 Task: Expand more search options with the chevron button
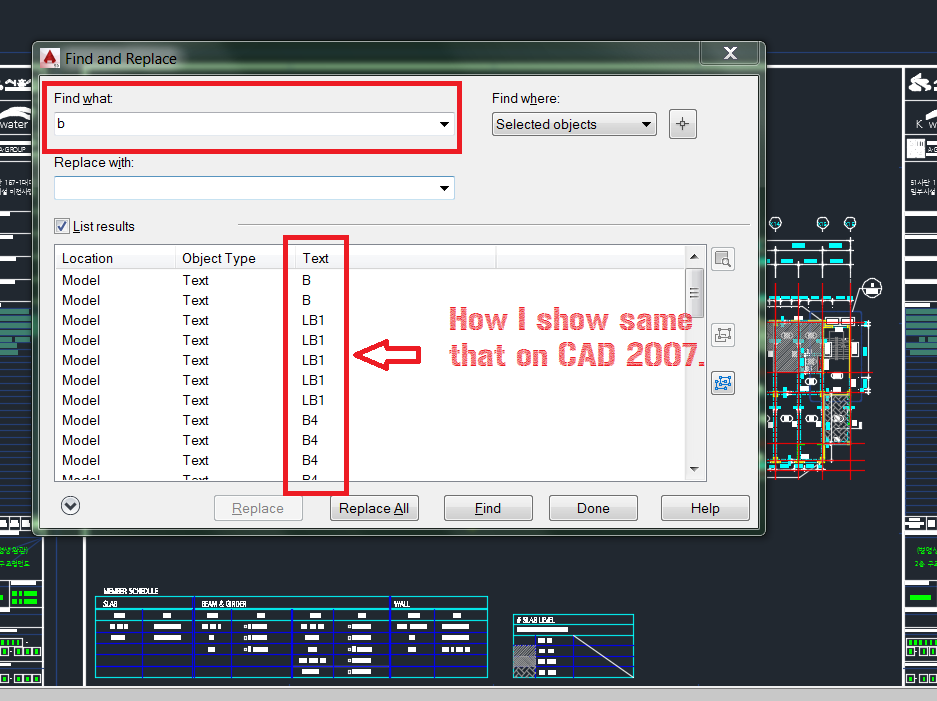coord(70,506)
